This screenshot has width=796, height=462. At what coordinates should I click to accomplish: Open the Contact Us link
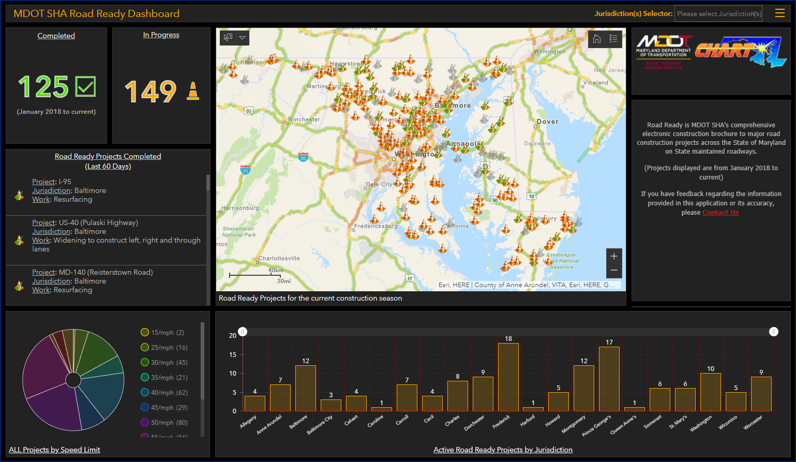720,212
